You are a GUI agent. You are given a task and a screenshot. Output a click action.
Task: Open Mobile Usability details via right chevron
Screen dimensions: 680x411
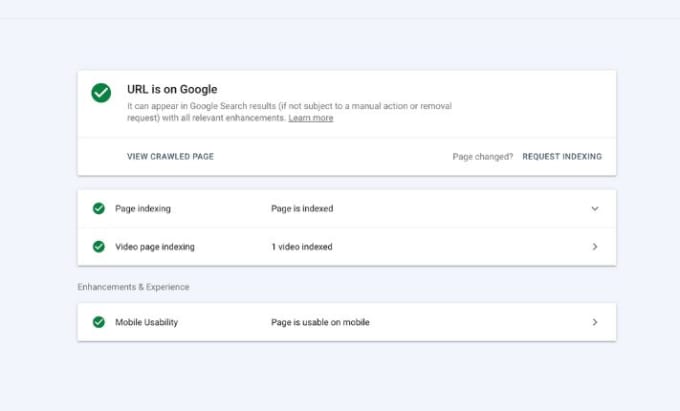[x=595, y=322]
